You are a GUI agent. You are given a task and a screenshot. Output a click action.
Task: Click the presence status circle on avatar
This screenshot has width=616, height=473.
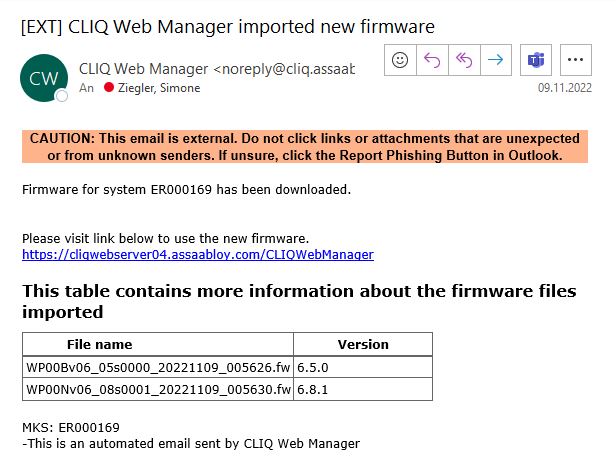coord(61,96)
